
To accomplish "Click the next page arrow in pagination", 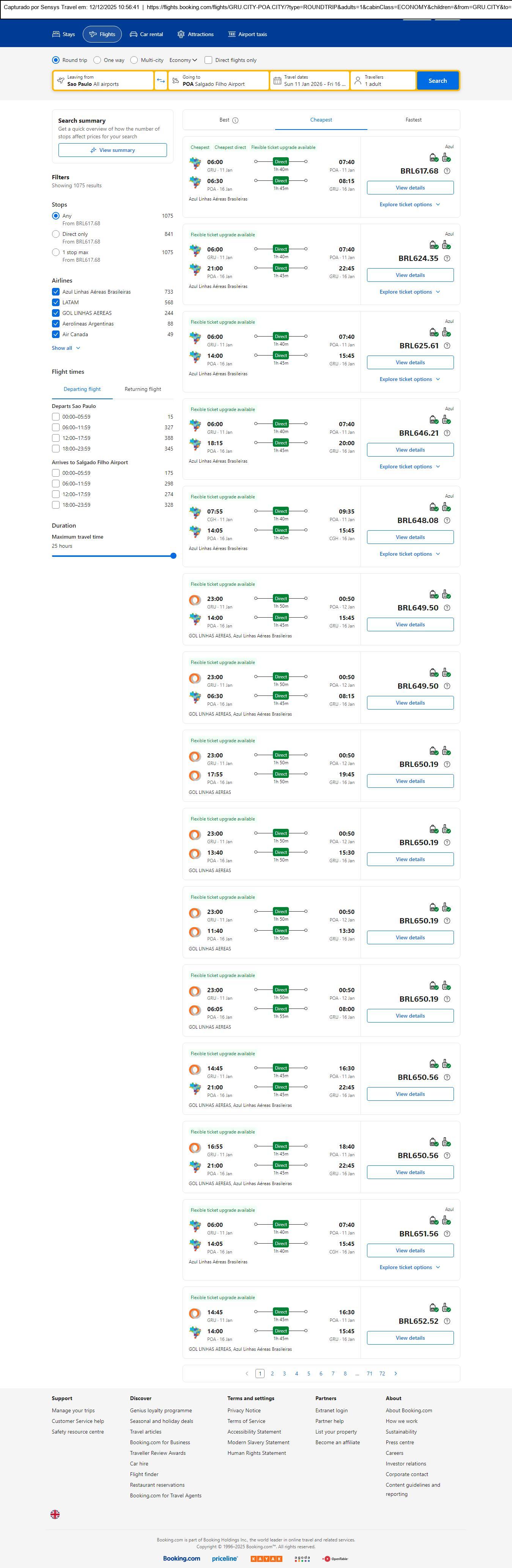I will (396, 1373).
